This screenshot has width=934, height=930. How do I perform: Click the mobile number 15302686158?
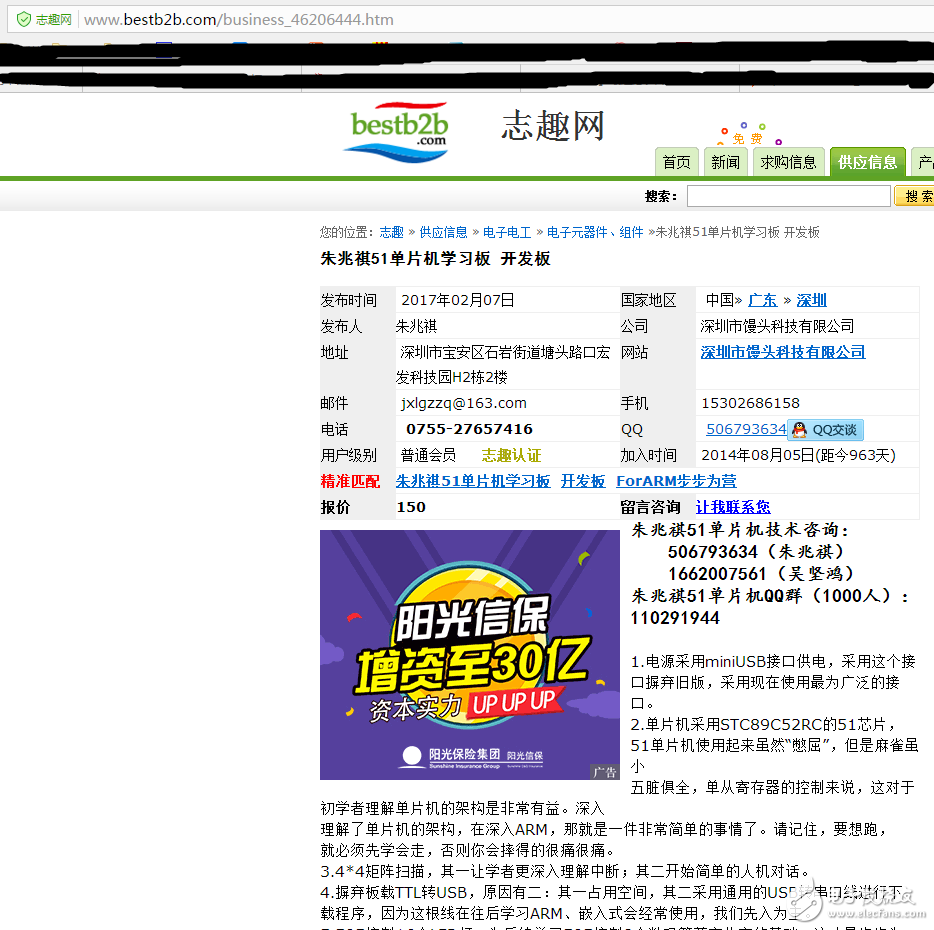click(751, 403)
